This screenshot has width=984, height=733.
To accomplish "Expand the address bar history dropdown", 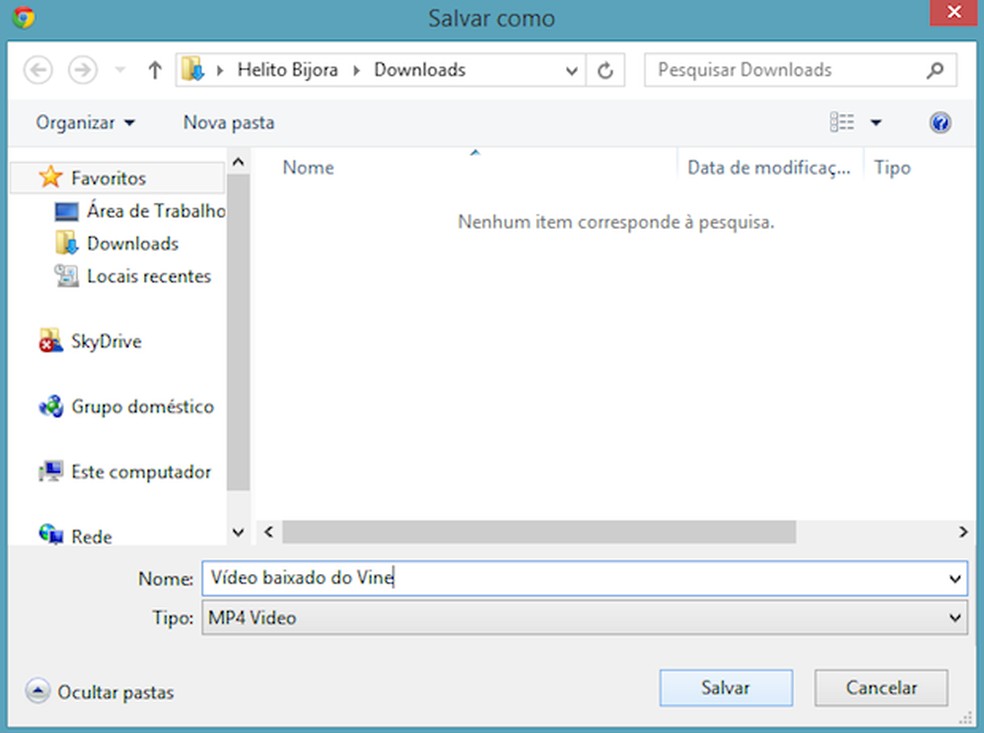I will pyautogui.click(x=572, y=70).
